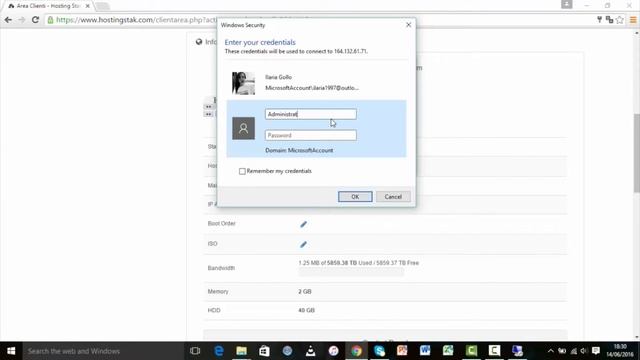The width and height of the screenshot is (640, 360).
Task: Click the Bandwidth usage progress bar
Action: (x=351, y=272)
